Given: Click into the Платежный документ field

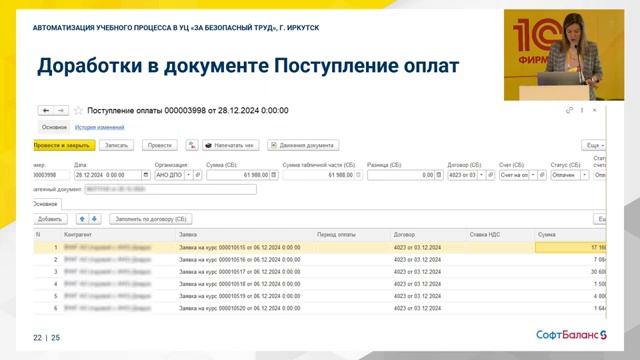Looking at the screenshot, I should pyautogui.click(x=171, y=189).
